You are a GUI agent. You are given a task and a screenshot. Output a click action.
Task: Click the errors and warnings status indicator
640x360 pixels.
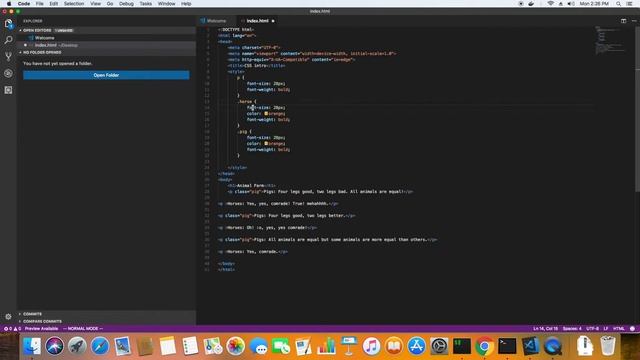click(x=12, y=329)
